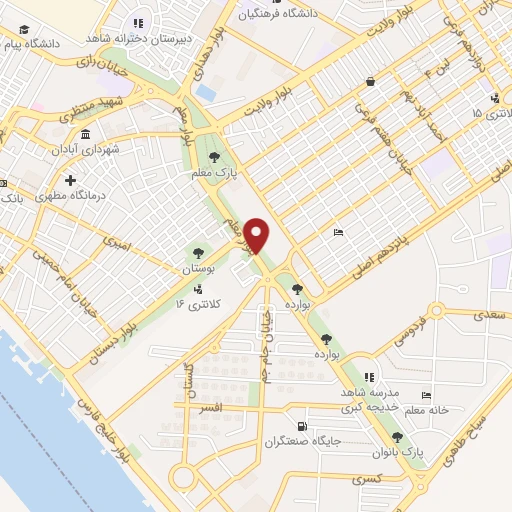Image resolution: width=512 pixels, height=512 pixels.
Task: Click the red location pin marker
Action: coord(256,236)
